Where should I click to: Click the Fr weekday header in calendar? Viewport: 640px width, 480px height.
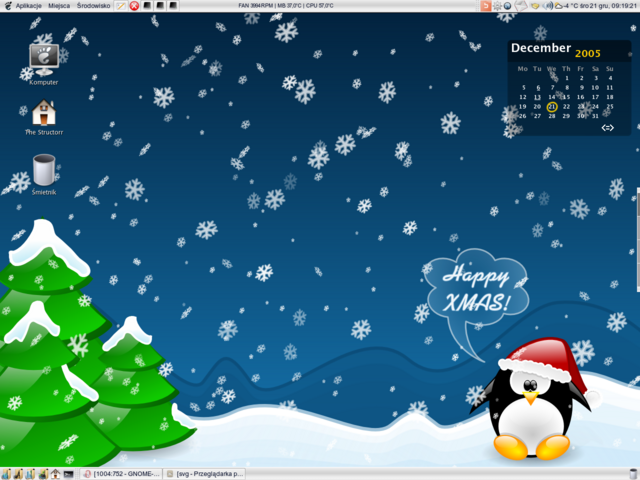pos(580,69)
